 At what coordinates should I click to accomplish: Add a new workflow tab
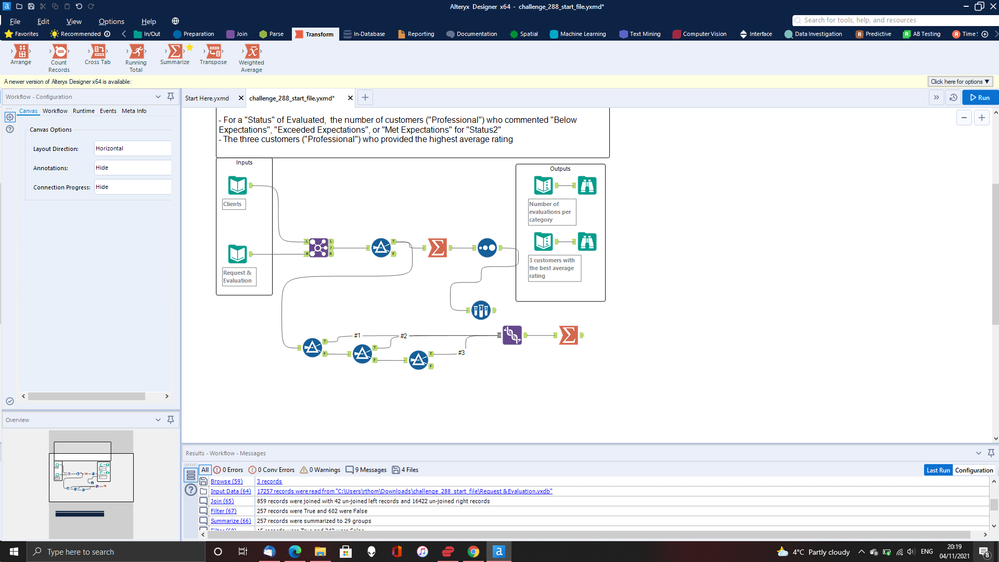[365, 97]
